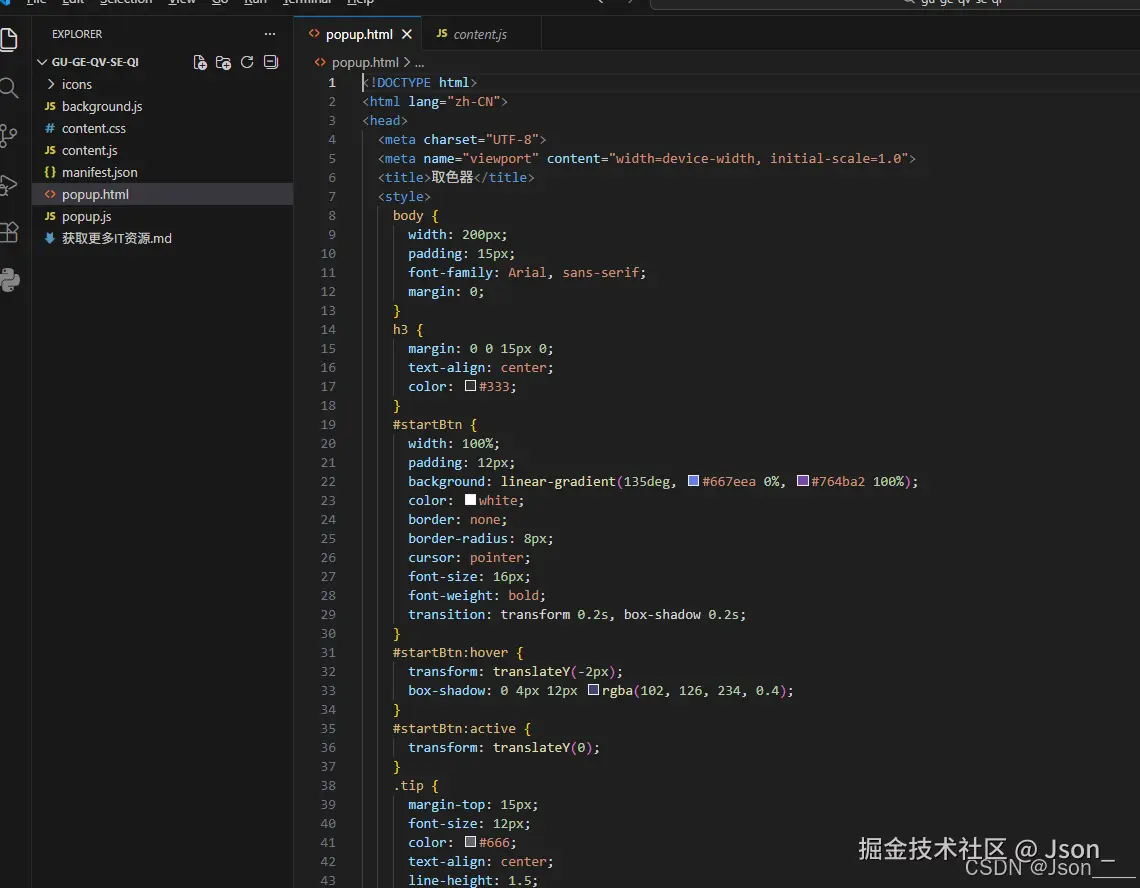The image size is (1140, 888).
Task: Click the #764ba2 color swatch
Action: 803,481
